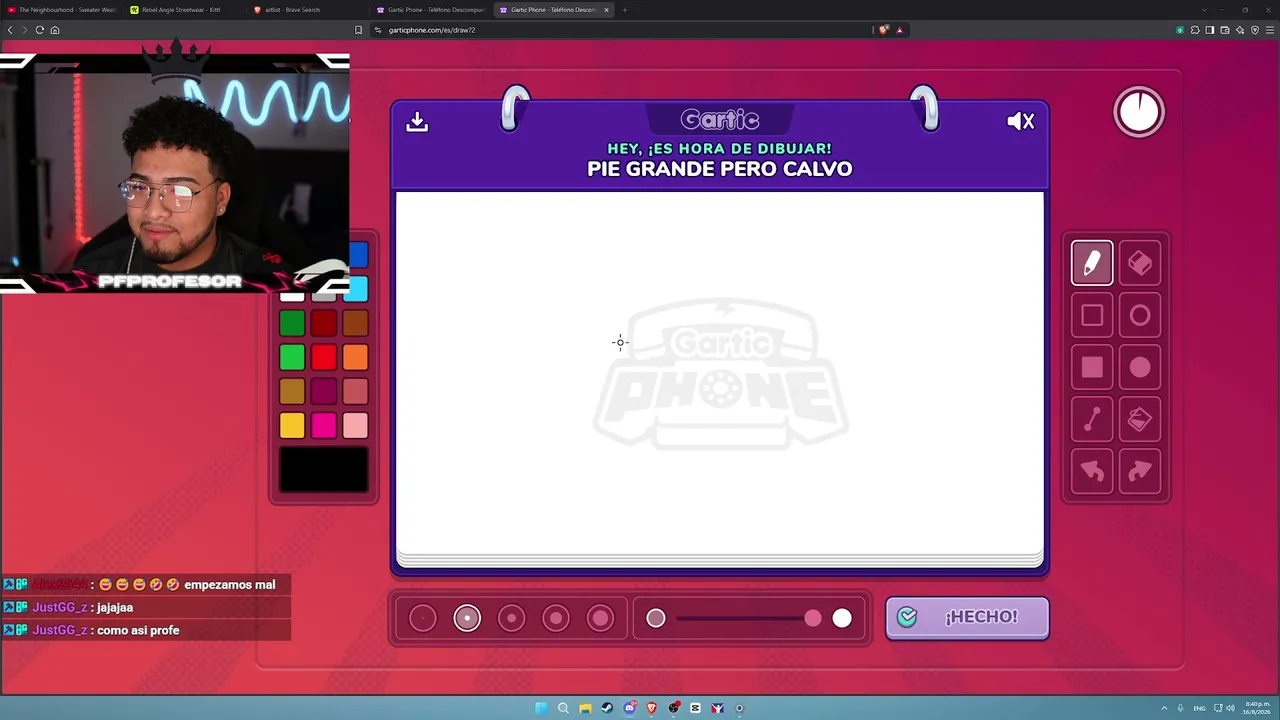Pick the brown color swatch
1280x720 pixels.
tap(355, 323)
